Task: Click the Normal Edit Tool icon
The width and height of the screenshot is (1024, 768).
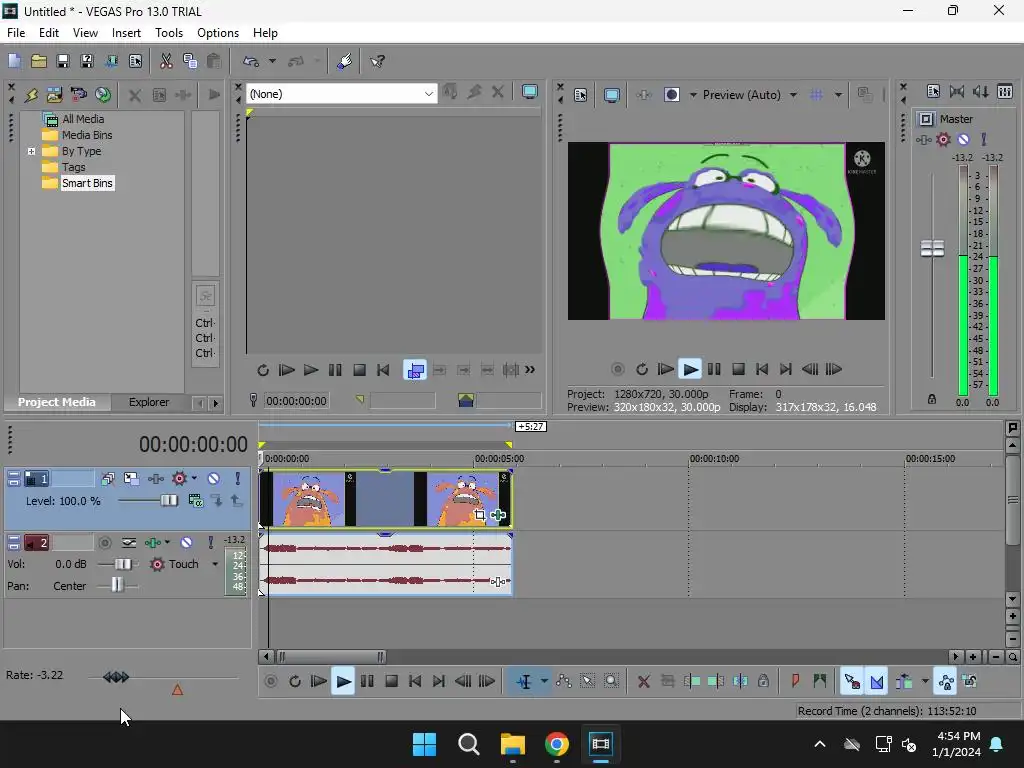Action: click(524, 682)
